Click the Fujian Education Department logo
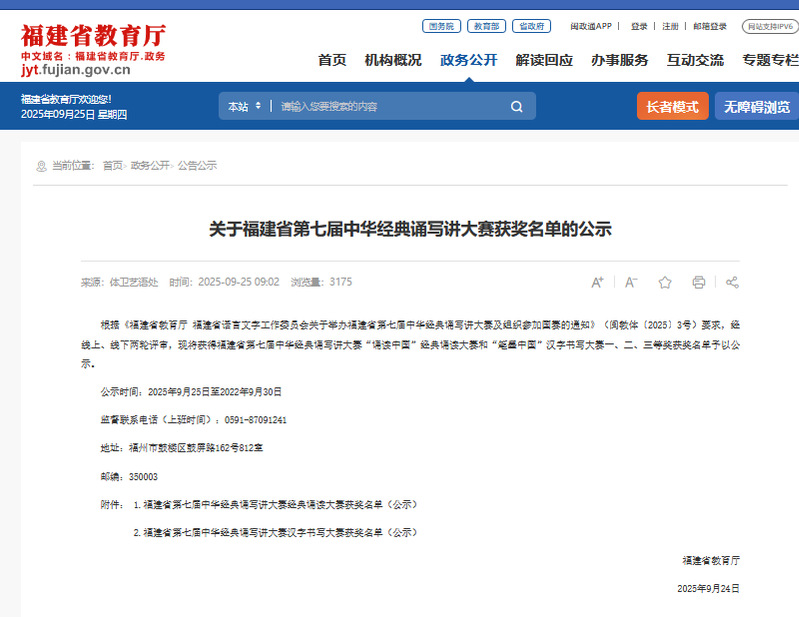 pyautogui.click(x=93, y=49)
